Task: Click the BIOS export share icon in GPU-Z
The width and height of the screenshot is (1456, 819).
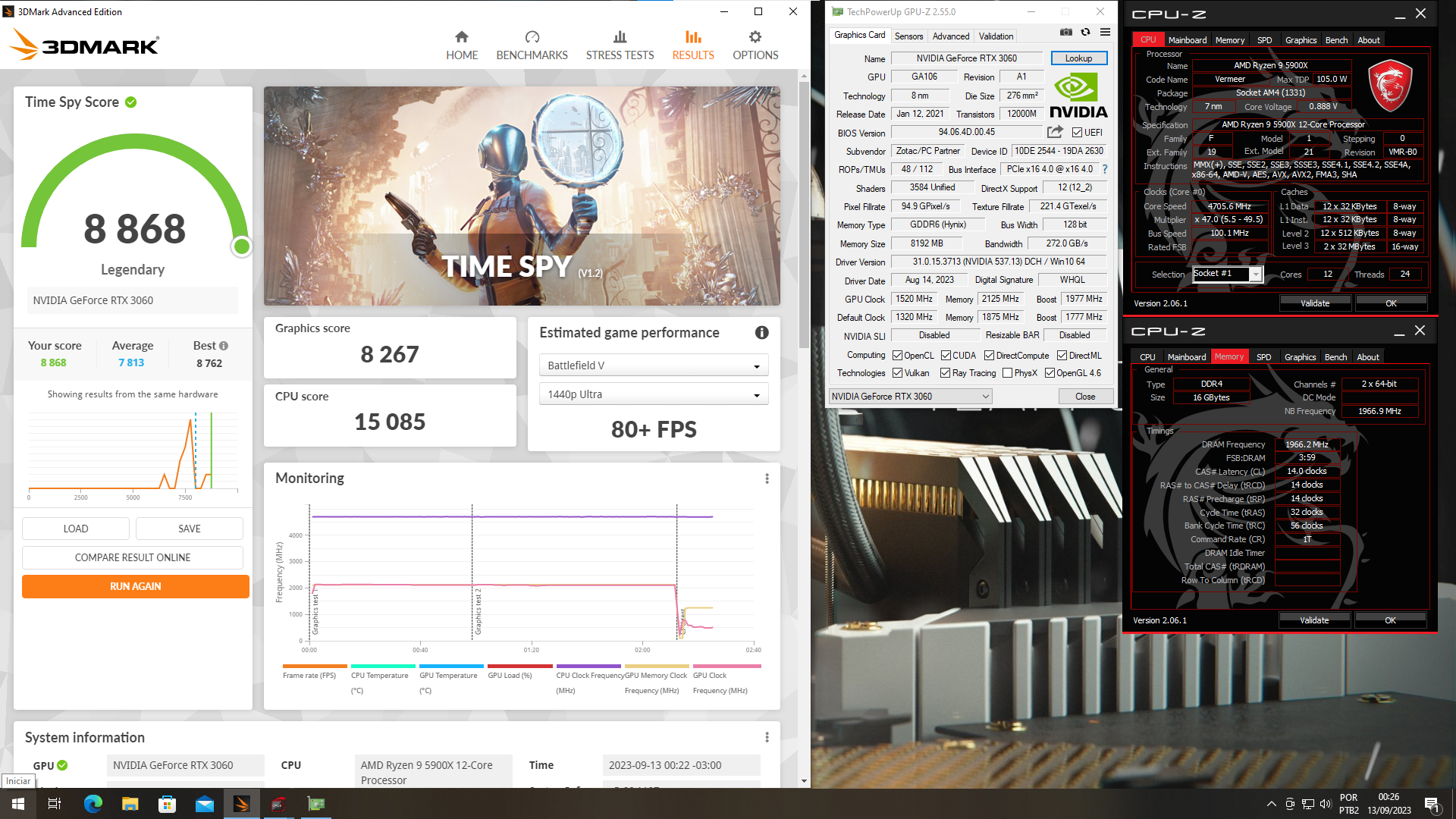Action: point(1055,132)
